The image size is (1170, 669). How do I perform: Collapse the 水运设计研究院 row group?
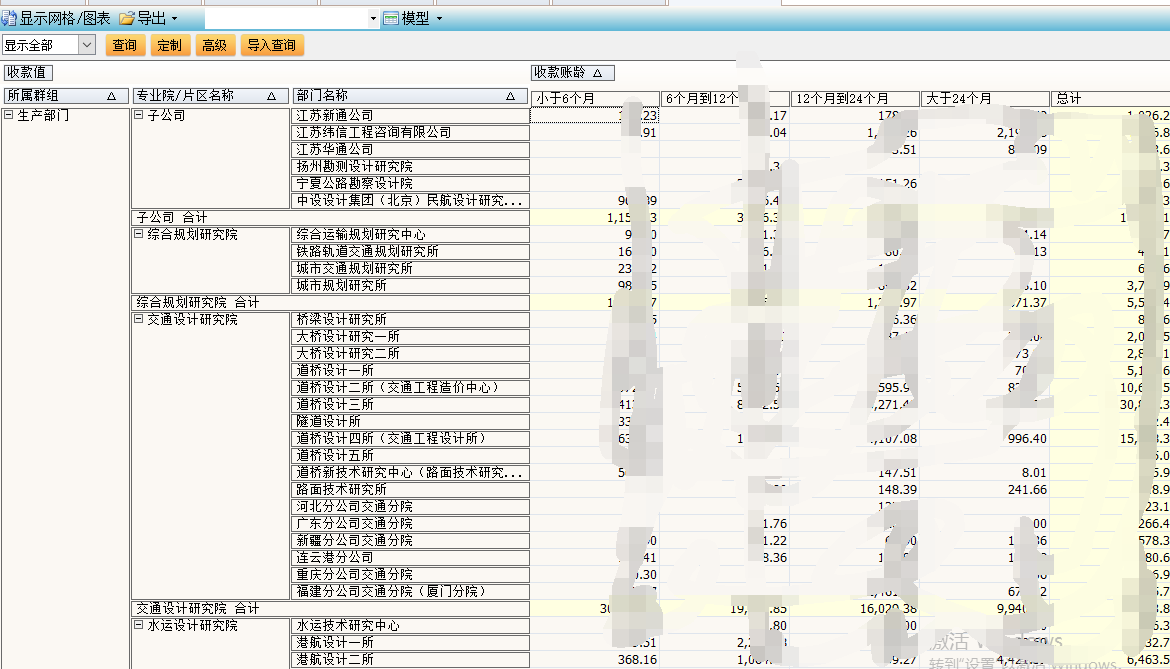point(139,626)
